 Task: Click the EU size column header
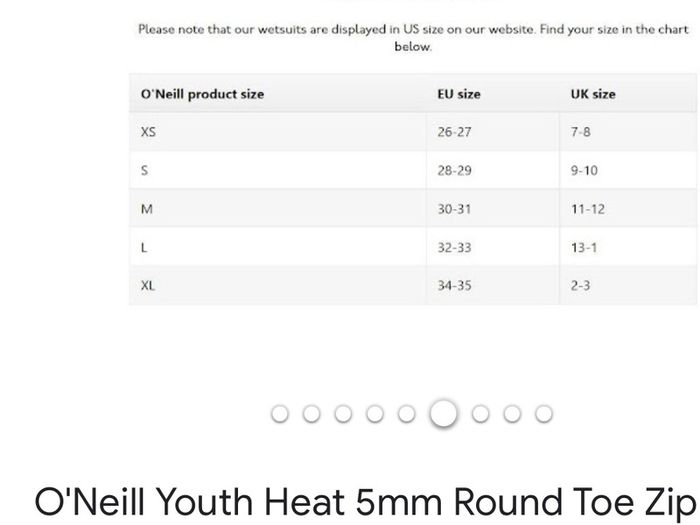(x=459, y=94)
